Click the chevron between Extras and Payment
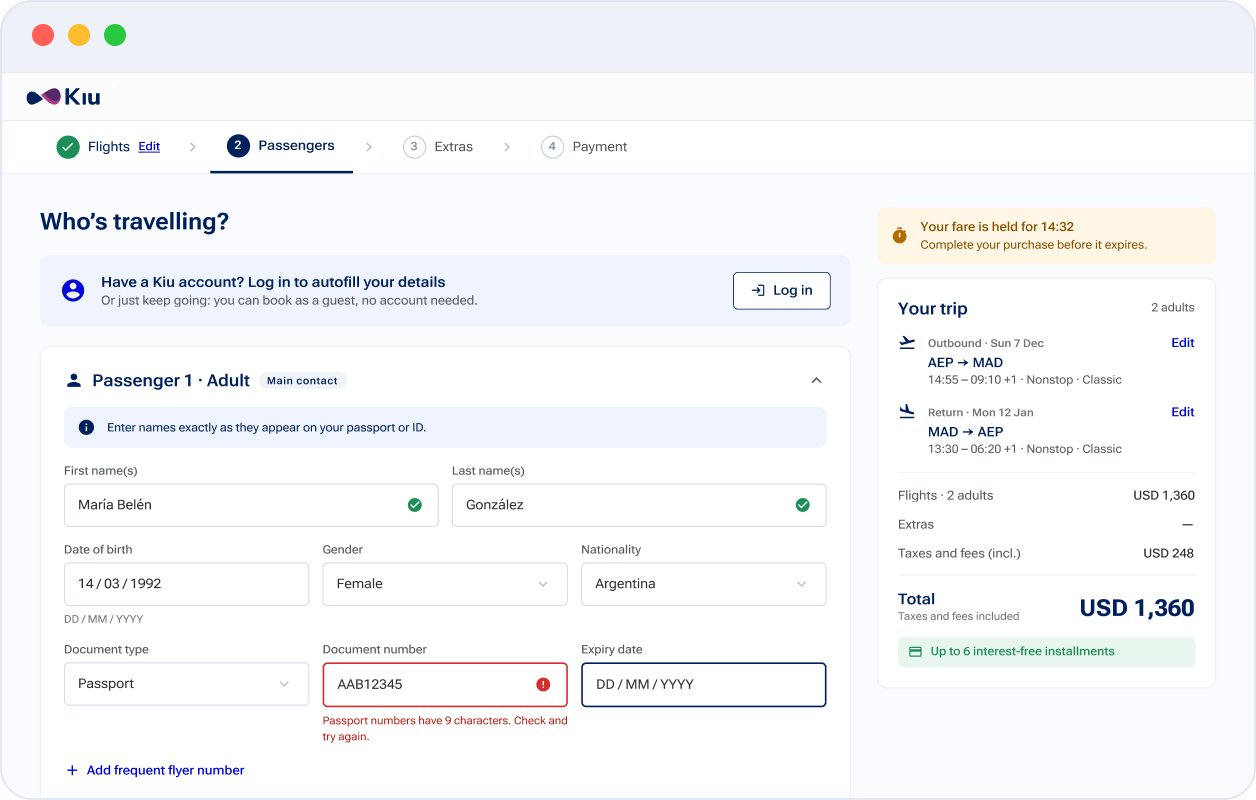This screenshot has height=800, width=1256. tap(507, 147)
